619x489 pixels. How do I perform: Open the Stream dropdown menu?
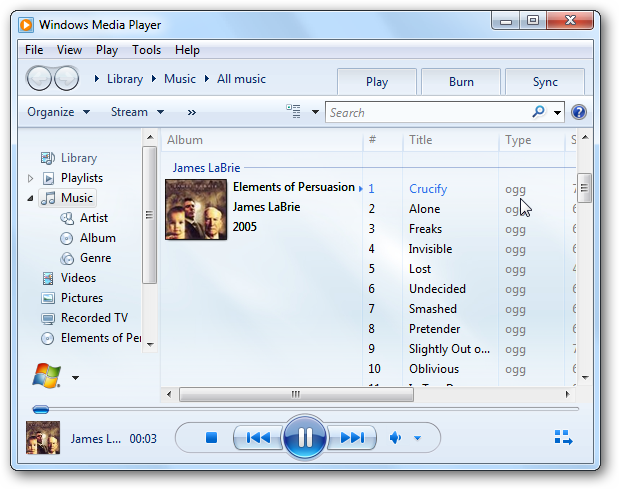click(137, 112)
